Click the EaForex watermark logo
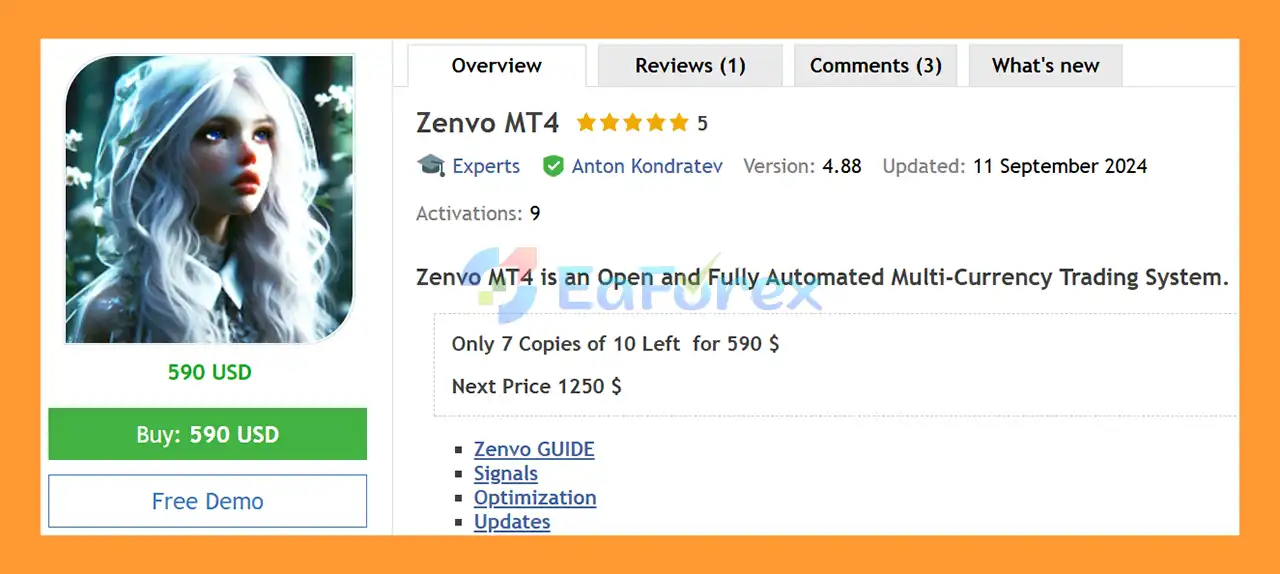Image resolution: width=1280 pixels, height=574 pixels. (640, 283)
